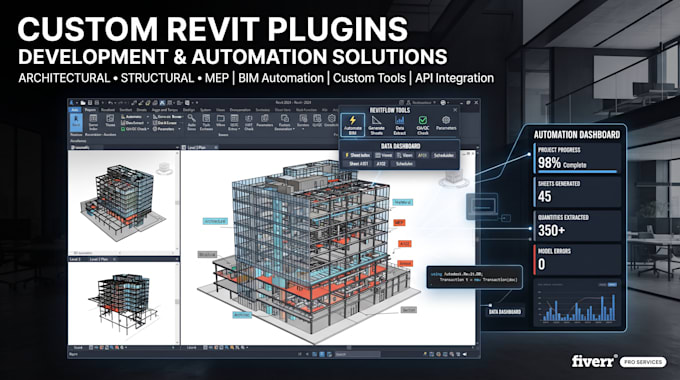Click the Pro Services badge

(x=643, y=362)
